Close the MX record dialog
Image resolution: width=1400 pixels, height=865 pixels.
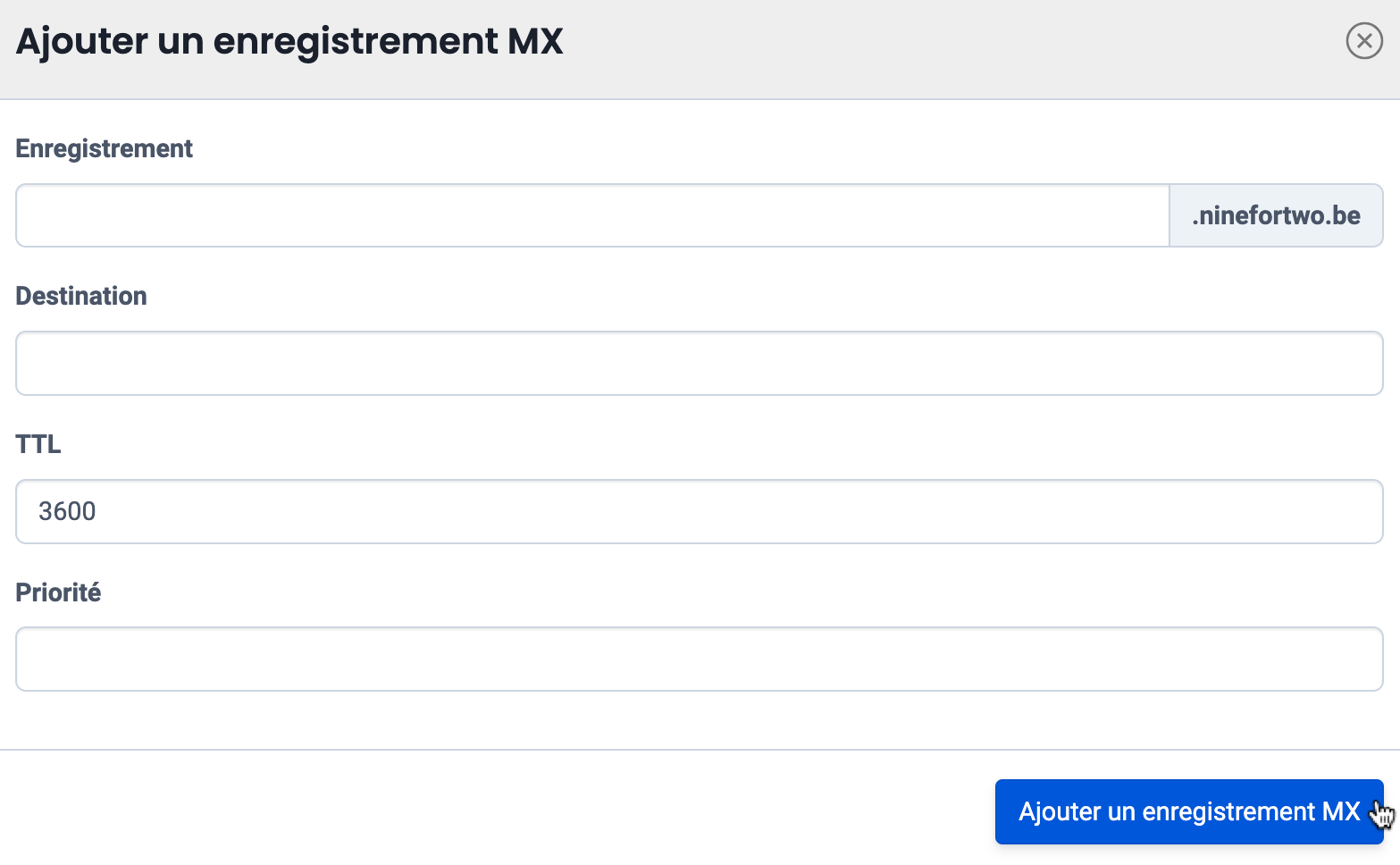pos(1363,41)
